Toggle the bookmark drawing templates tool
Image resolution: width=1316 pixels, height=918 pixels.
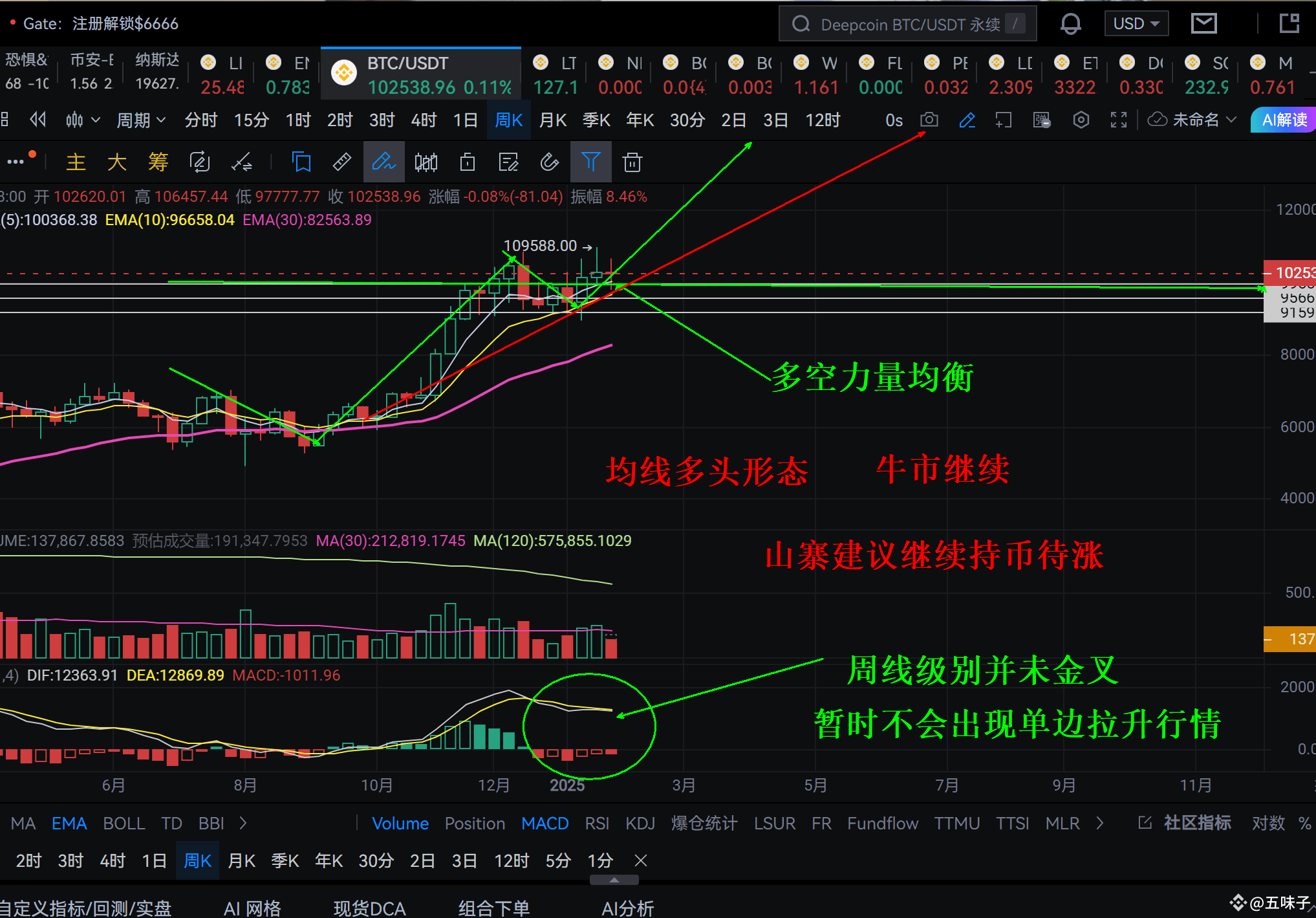(x=301, y=162)
